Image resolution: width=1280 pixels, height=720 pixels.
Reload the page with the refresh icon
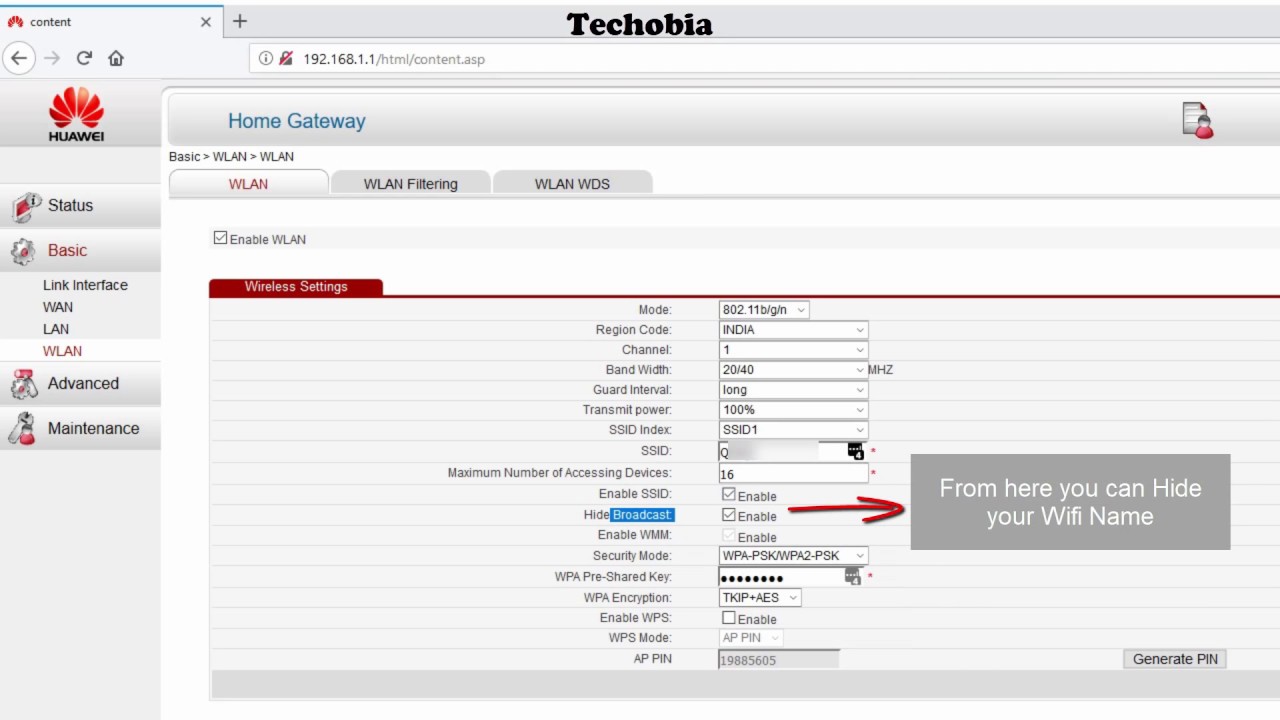(84, 58)
